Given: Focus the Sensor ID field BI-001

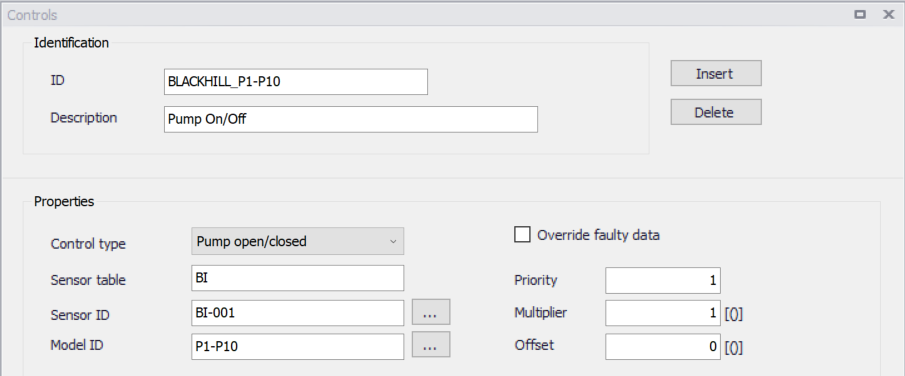Looking at the screenshot, I should coord(297,313).
